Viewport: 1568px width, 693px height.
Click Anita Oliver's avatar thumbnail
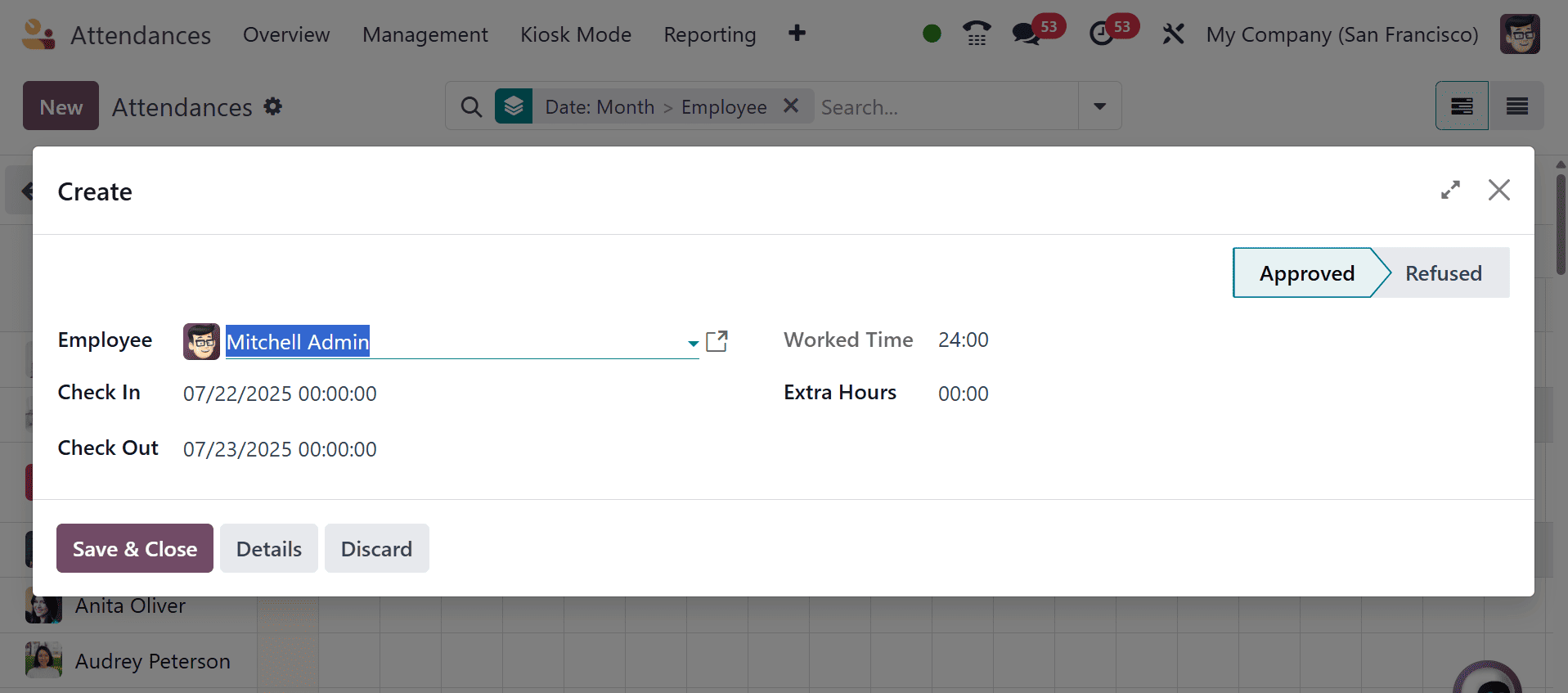coord(43,607)
